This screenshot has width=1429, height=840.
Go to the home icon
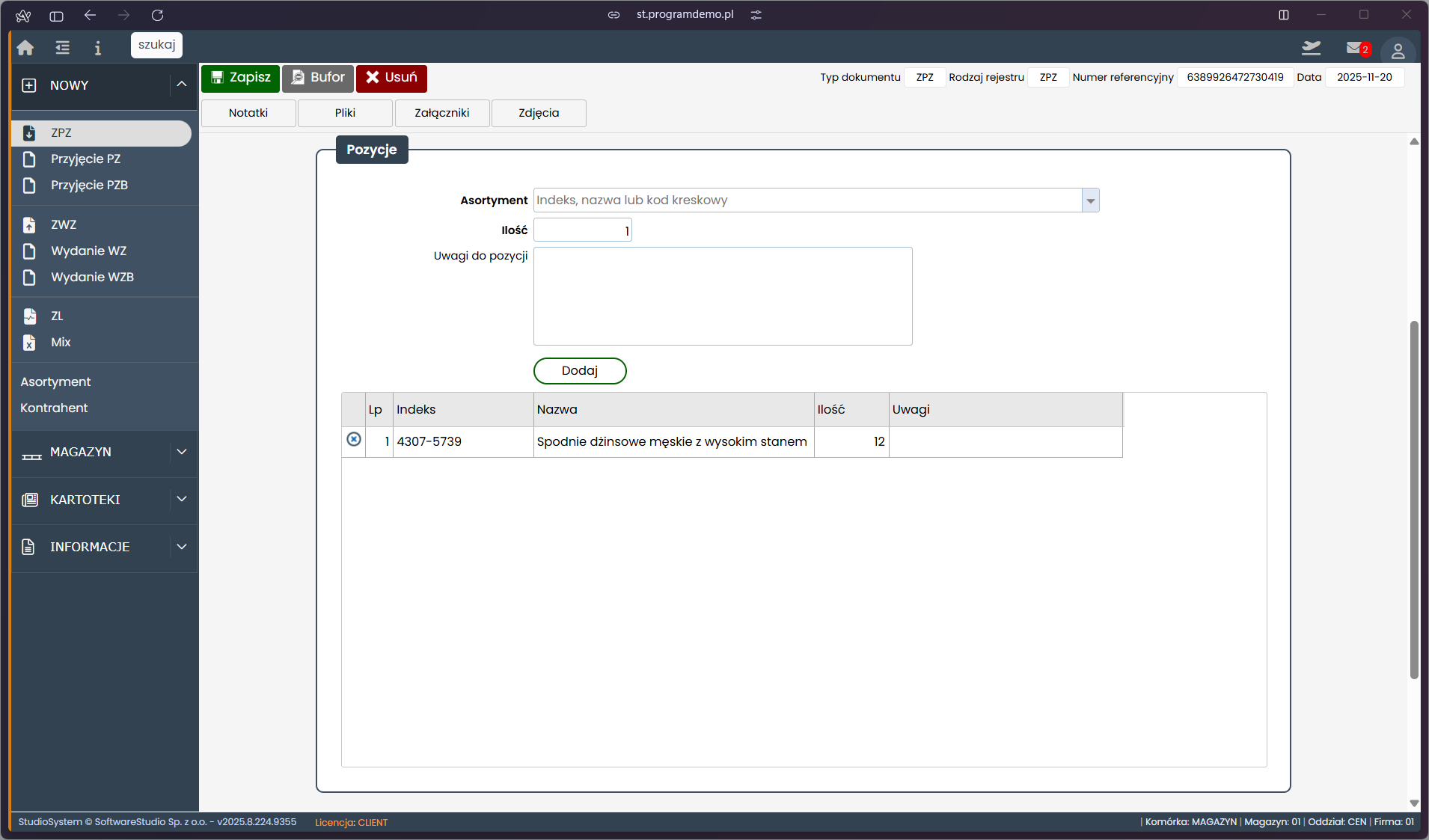tap(25, 48)
